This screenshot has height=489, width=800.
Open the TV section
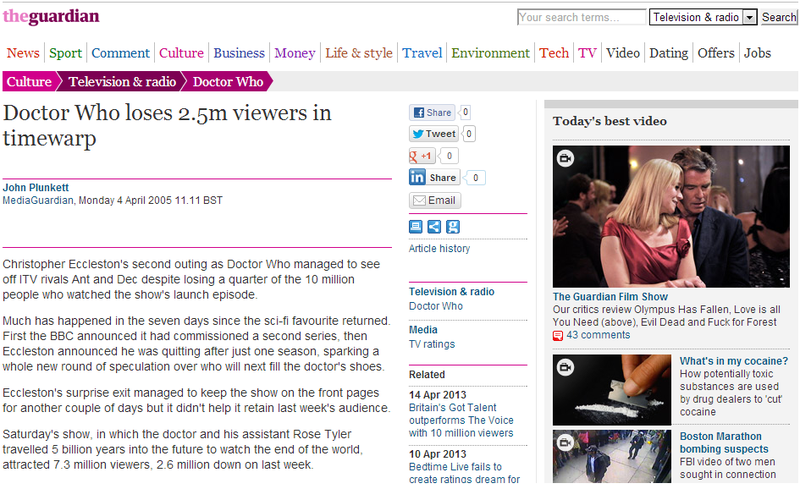(587, 53)
